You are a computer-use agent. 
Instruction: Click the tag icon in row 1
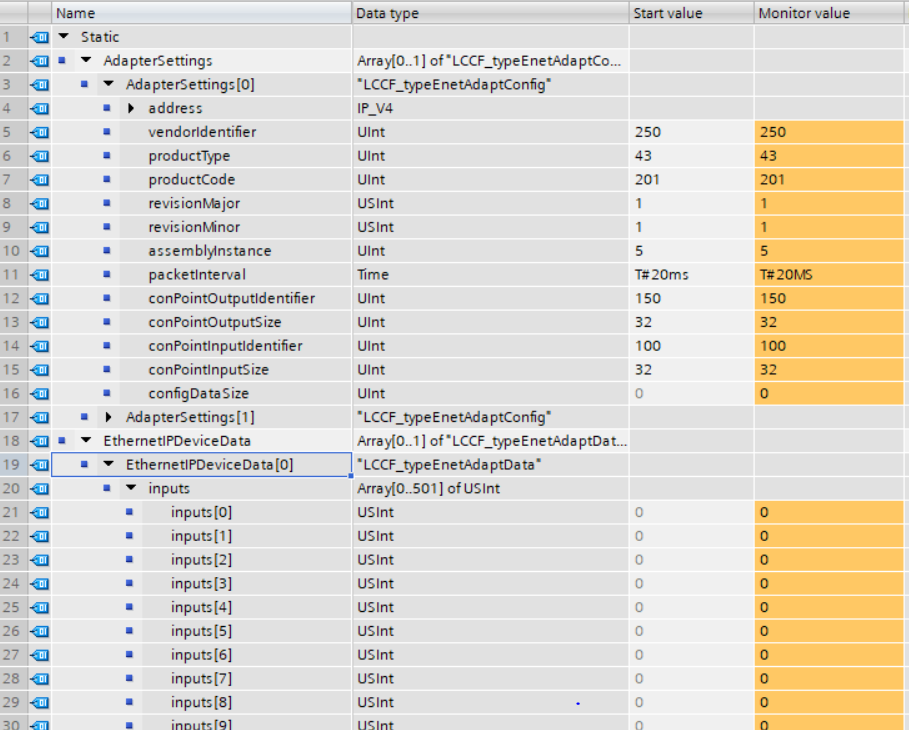[x=40, y=37]
